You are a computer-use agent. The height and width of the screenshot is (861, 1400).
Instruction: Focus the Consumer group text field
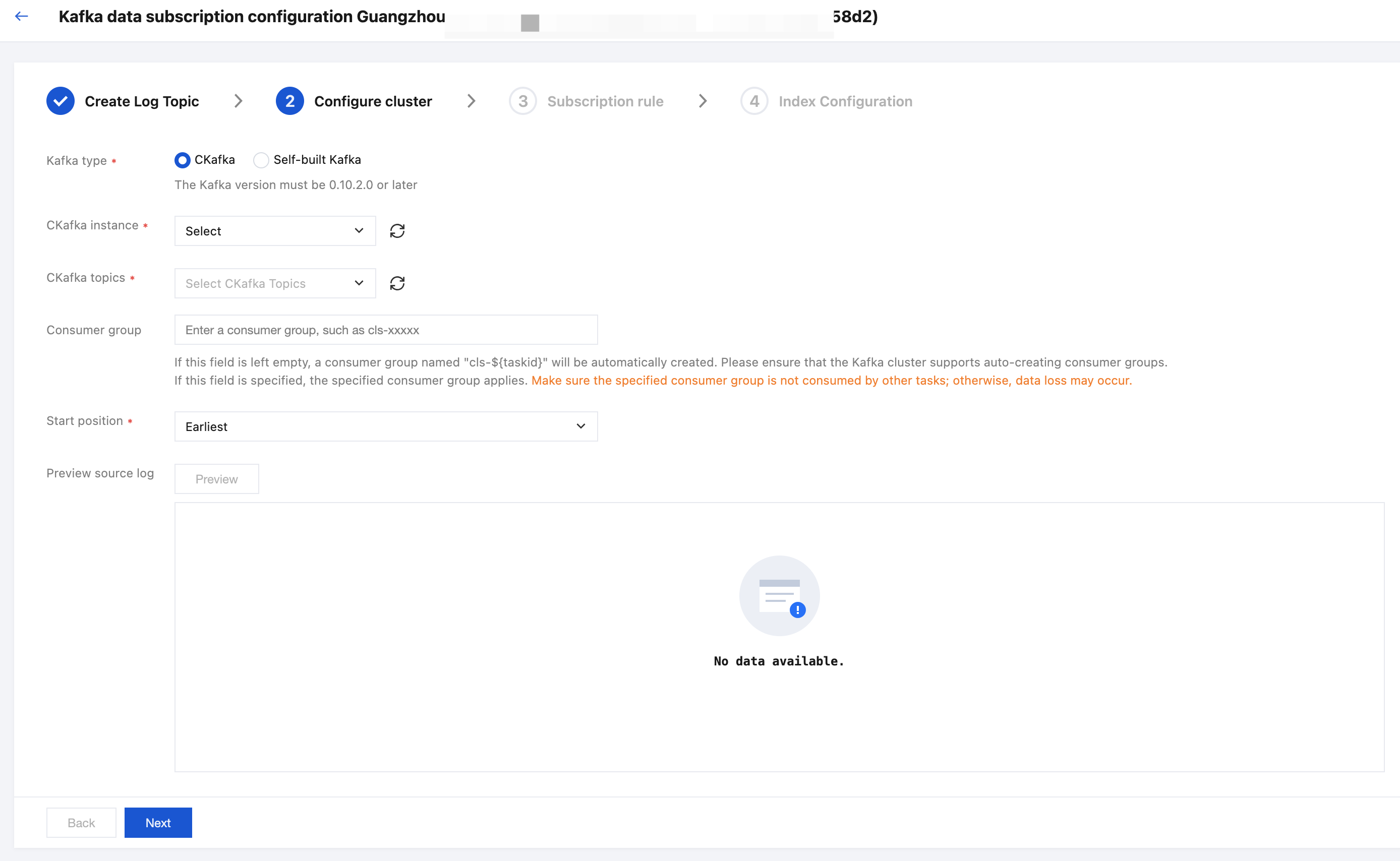tap(386, 330)
